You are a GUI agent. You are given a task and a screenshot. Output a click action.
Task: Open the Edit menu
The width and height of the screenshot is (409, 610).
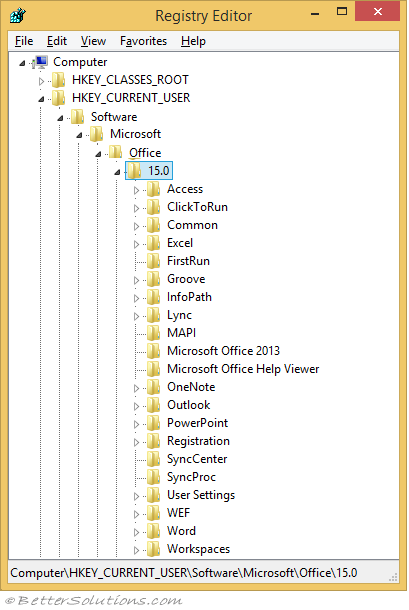[x=57, y=41]
